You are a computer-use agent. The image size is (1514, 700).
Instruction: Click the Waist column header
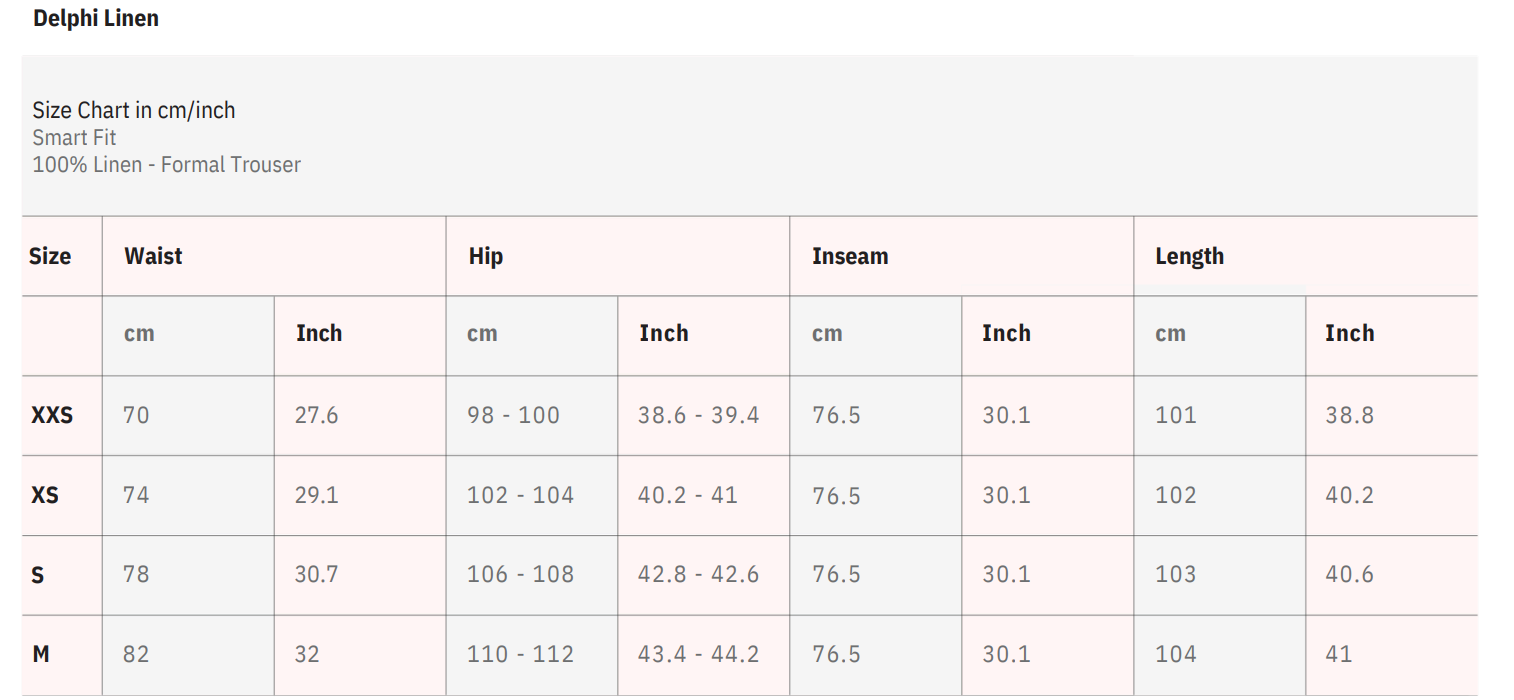153,256
